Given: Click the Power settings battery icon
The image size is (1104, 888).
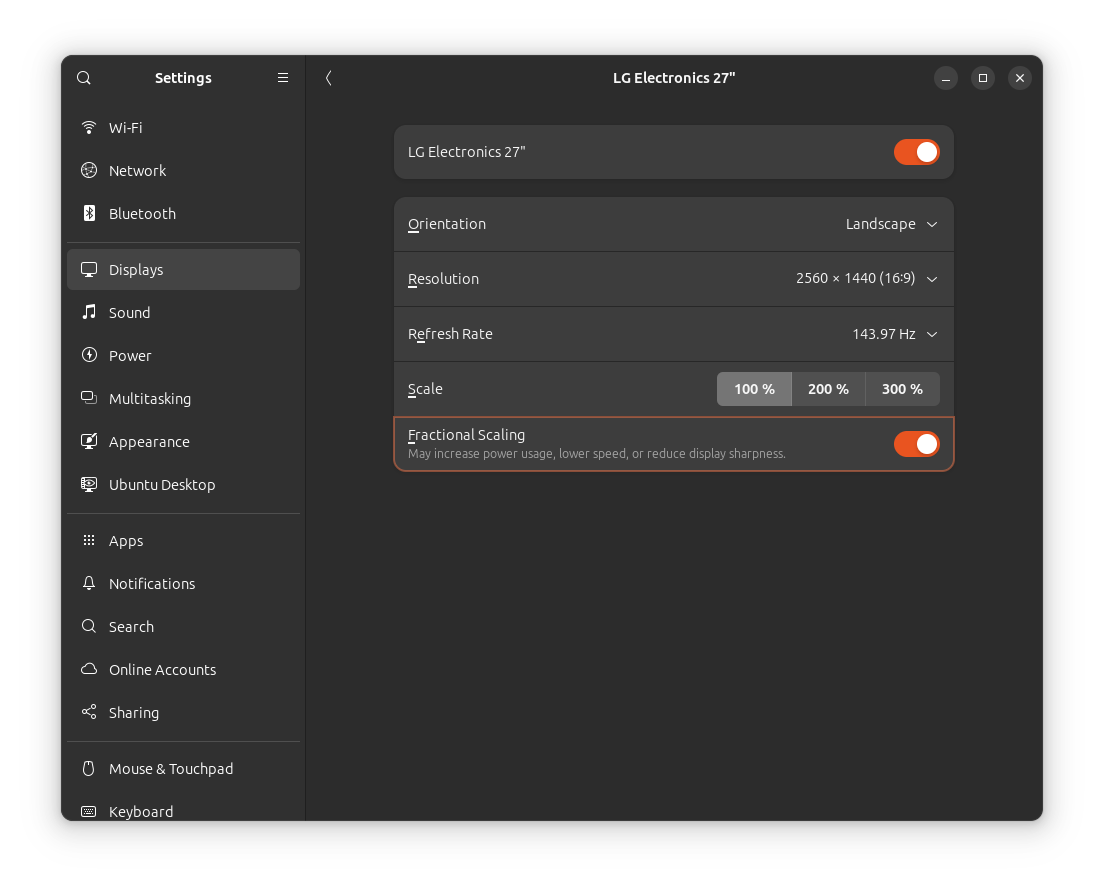Looking at the screenshot, I should point(90,355).
